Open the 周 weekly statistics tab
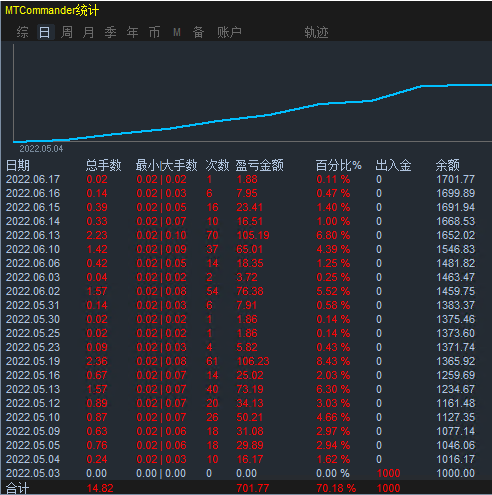 [x=67, y=32]
